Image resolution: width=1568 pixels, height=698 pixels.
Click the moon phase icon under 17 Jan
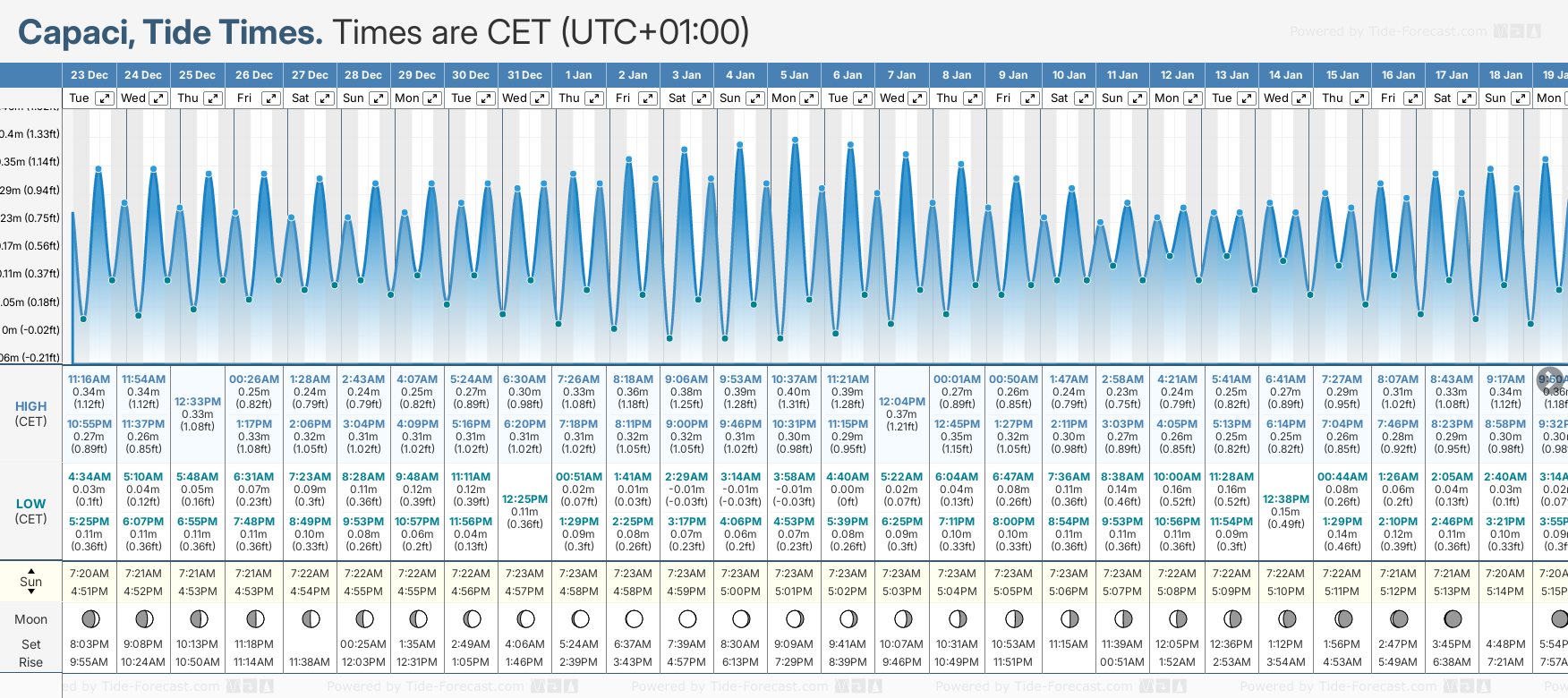pos(1453,618)
